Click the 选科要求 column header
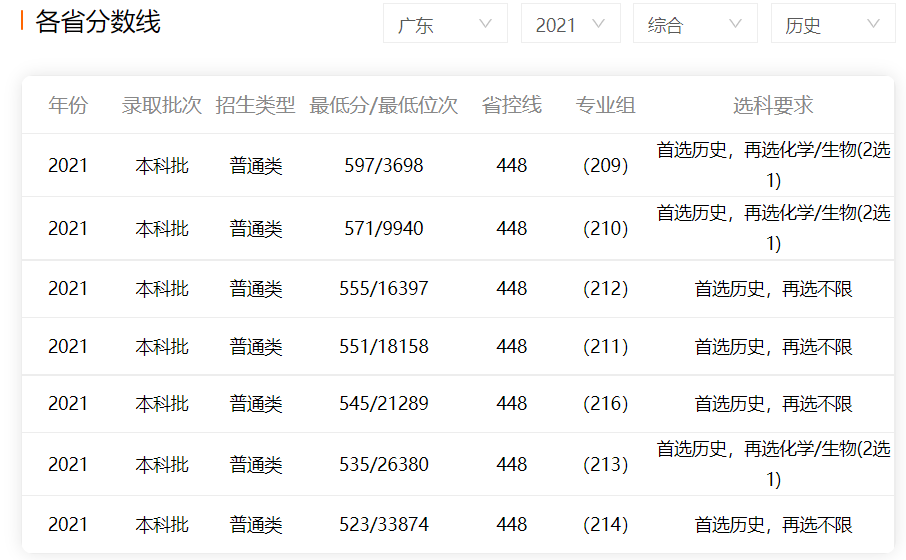The image size is (906, 560). tap(773, 105)
